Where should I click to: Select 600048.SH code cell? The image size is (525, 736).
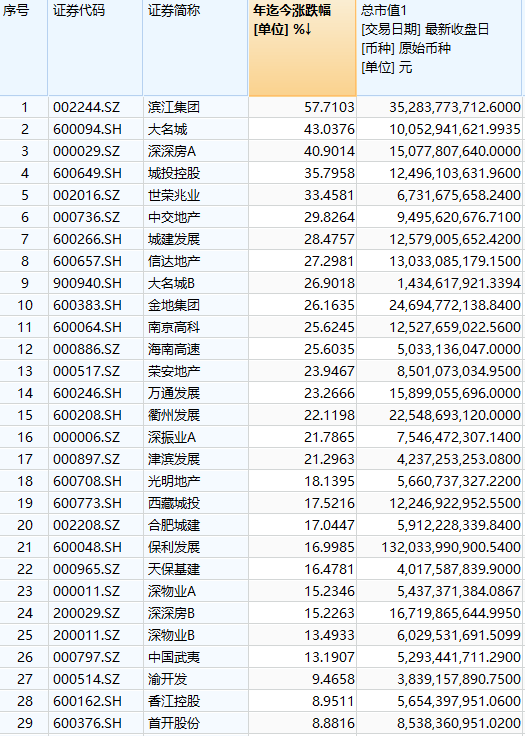95,547
